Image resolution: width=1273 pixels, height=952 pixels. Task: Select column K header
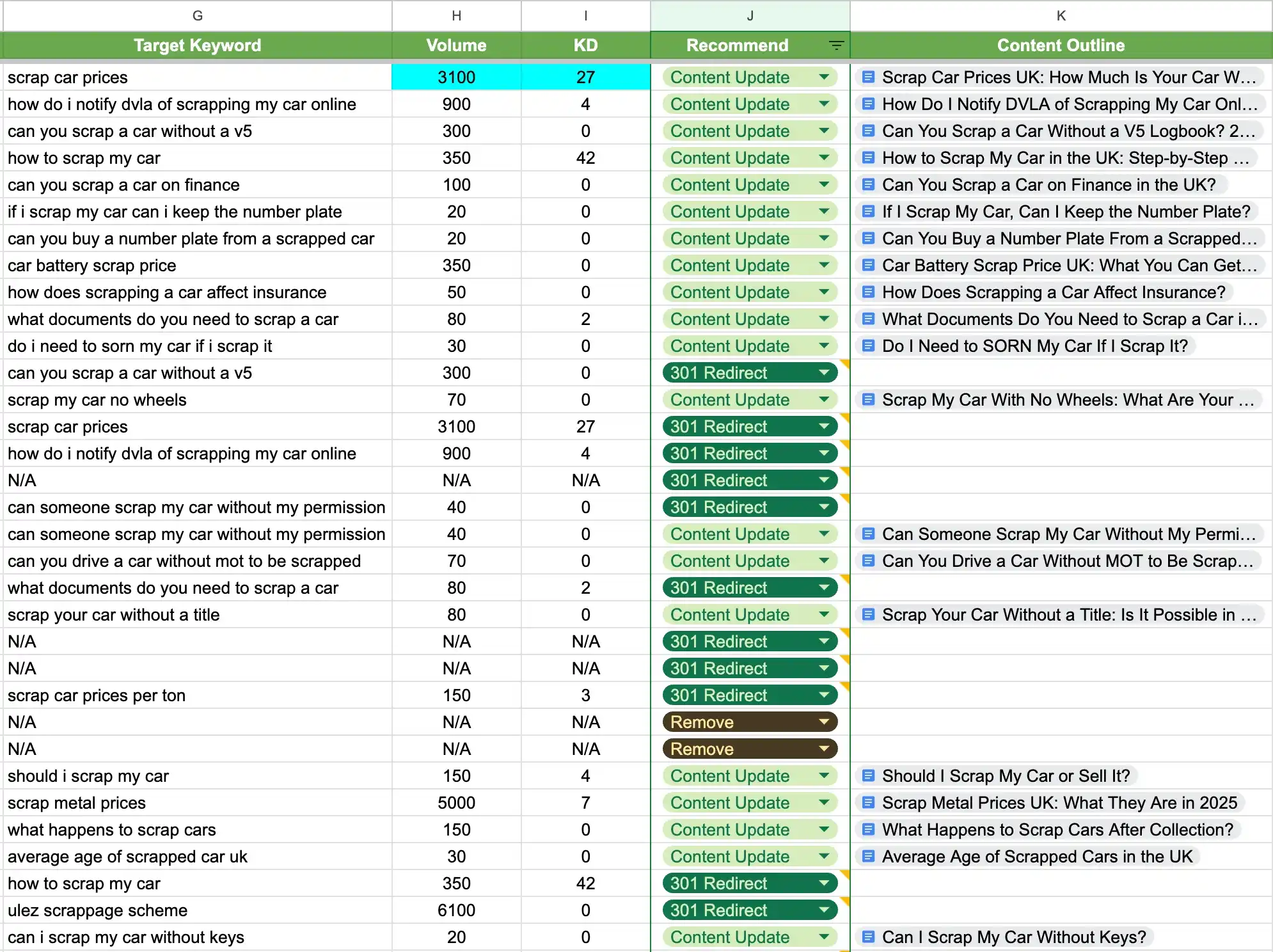[x=1061, y=15]
